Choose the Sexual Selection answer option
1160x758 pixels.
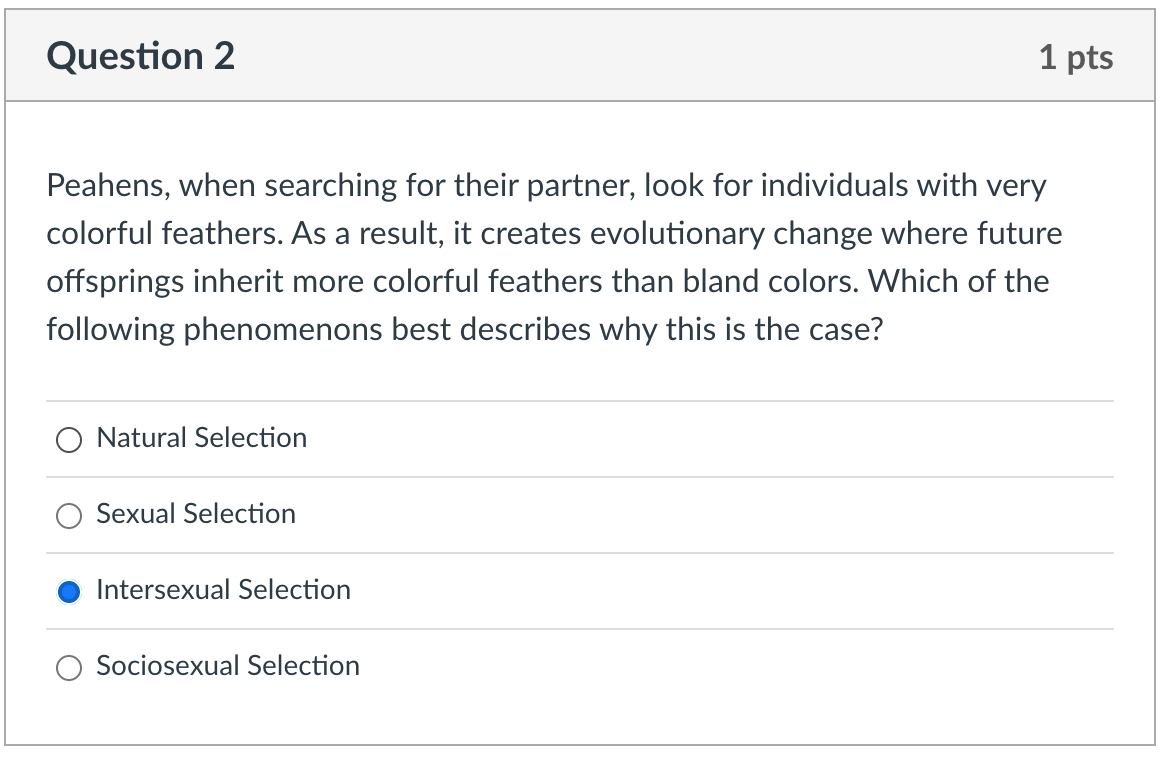click(x=69, y=515)
